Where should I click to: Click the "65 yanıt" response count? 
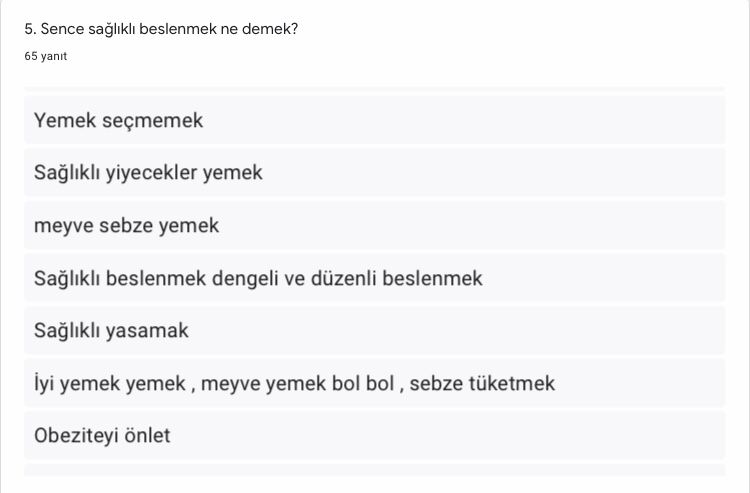tap(46, 57)
